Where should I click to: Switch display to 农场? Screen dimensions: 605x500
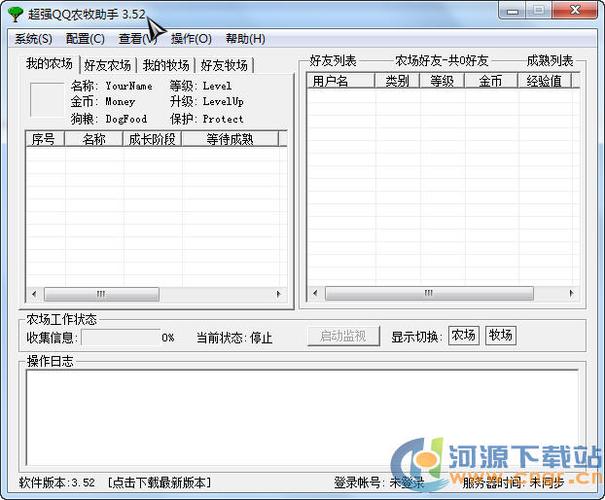click(463, 336)
